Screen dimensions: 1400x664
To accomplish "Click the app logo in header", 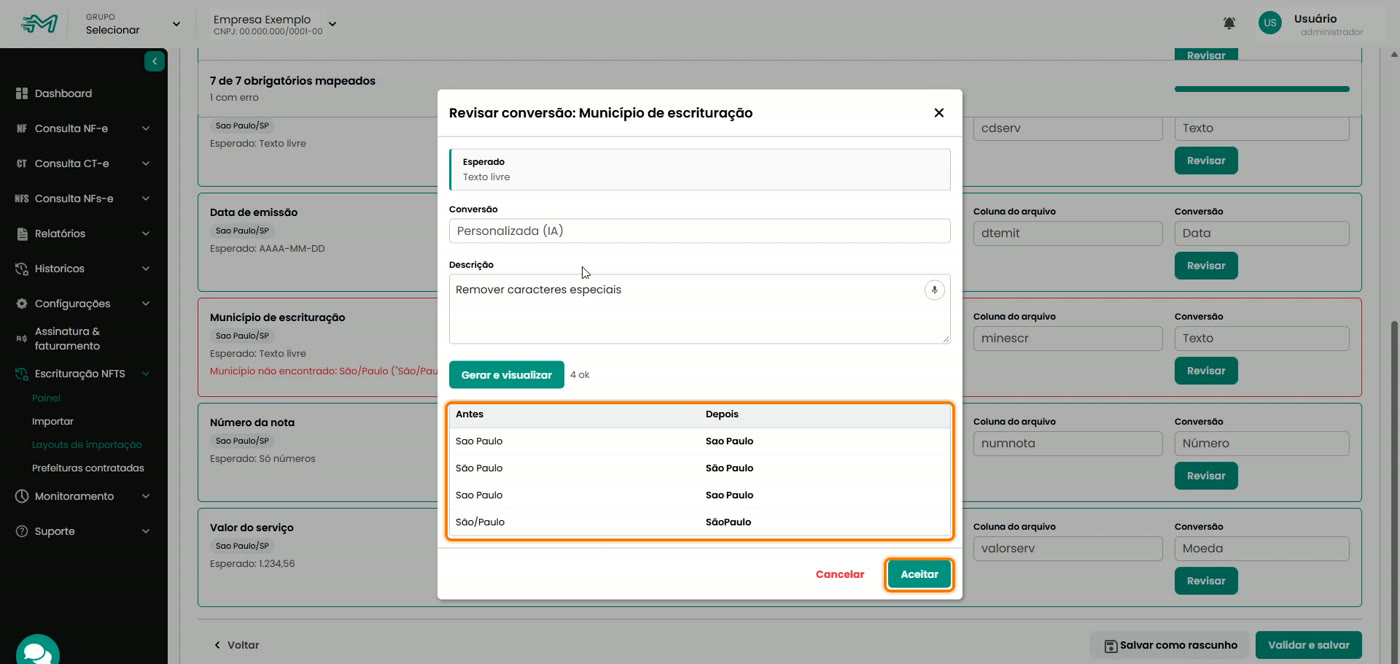I will 40,24.
